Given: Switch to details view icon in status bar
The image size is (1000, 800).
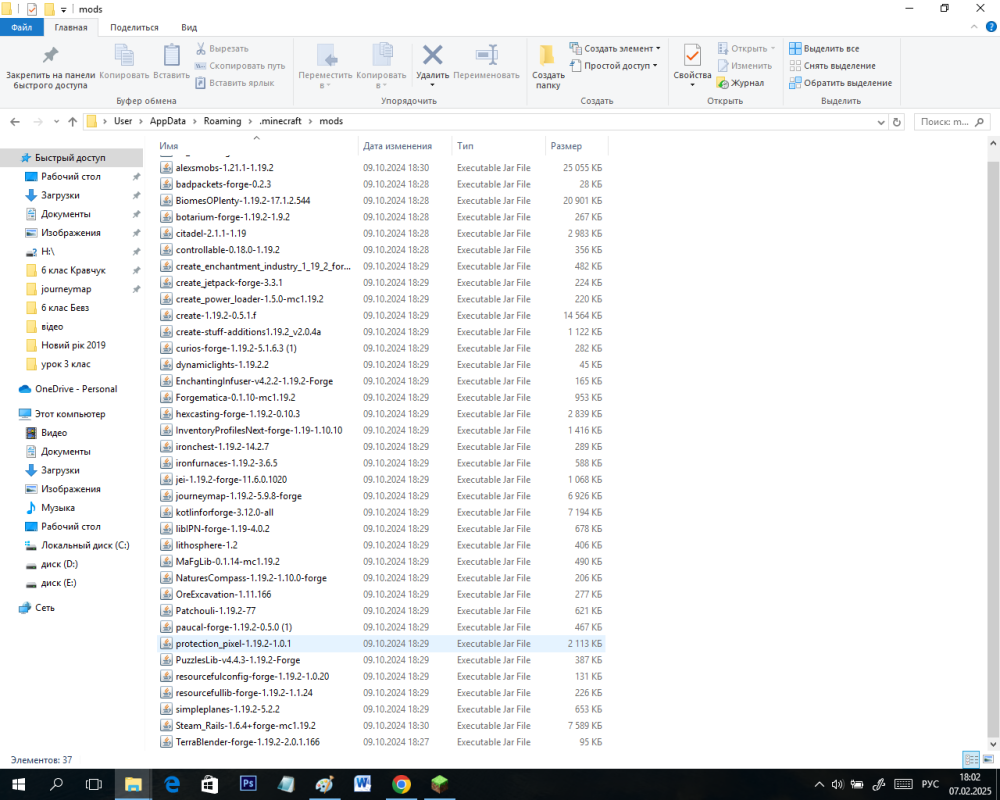Looking at the screenshot, I should click(971, 759).
